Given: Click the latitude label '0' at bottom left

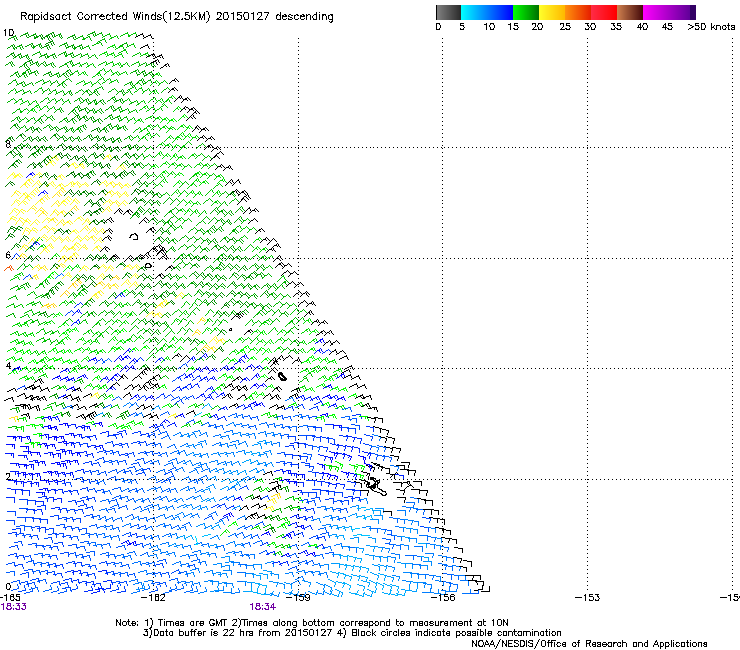Looking at the screenshot, I should pyautogui.click(x=8, y=587).
